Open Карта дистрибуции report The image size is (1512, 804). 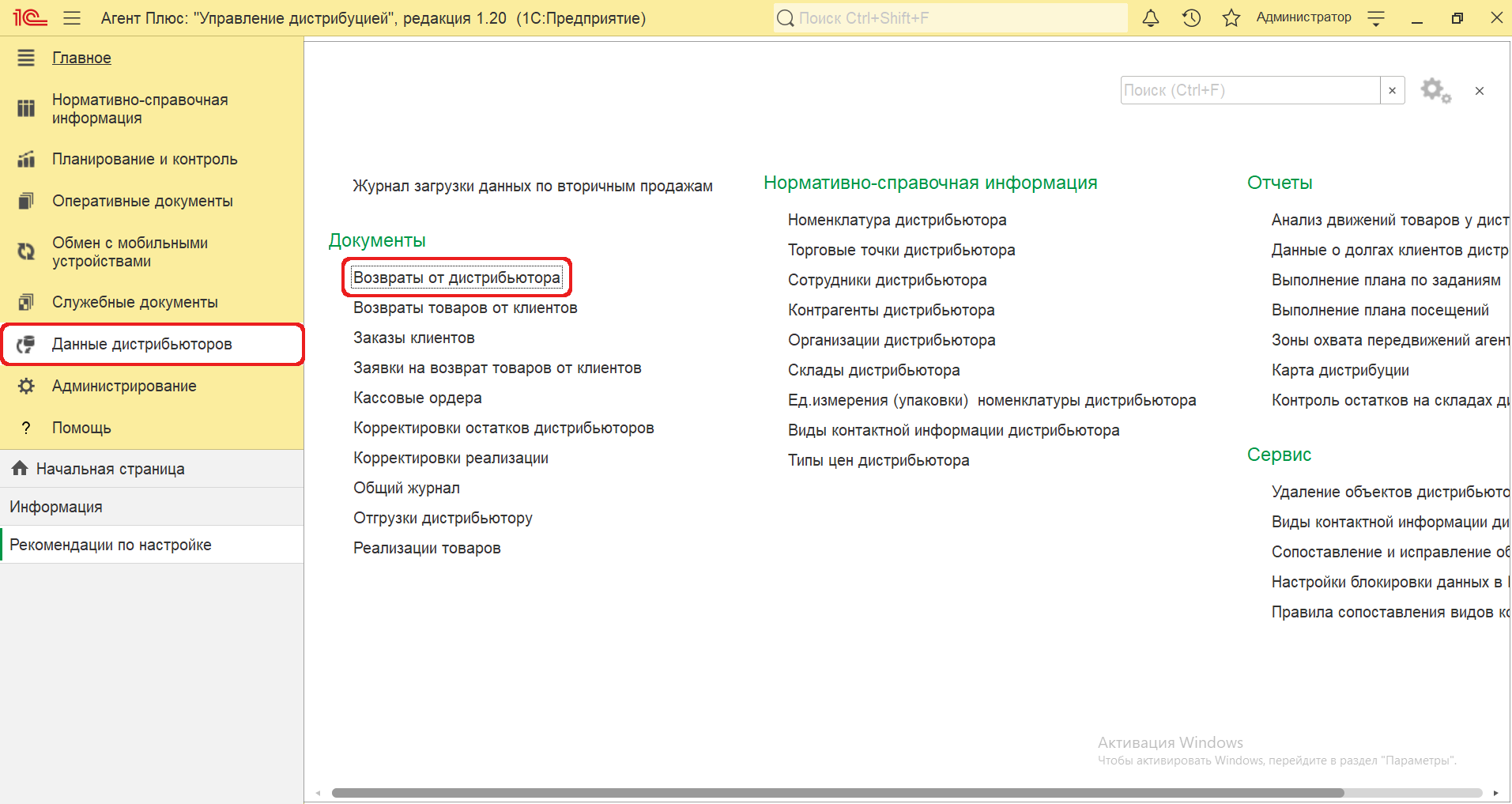pyautogui.click(x=1340, y=370)
